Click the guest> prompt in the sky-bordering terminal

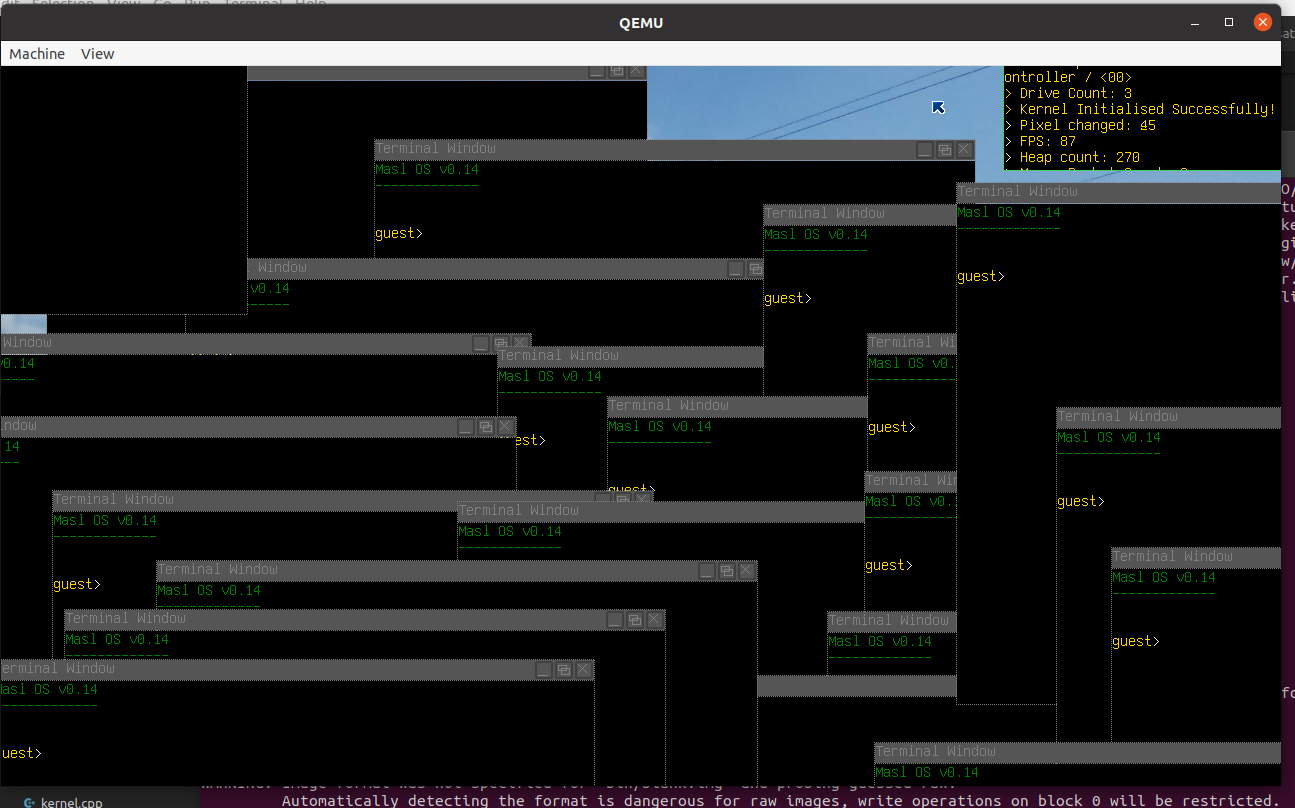[x=399, y=234]
